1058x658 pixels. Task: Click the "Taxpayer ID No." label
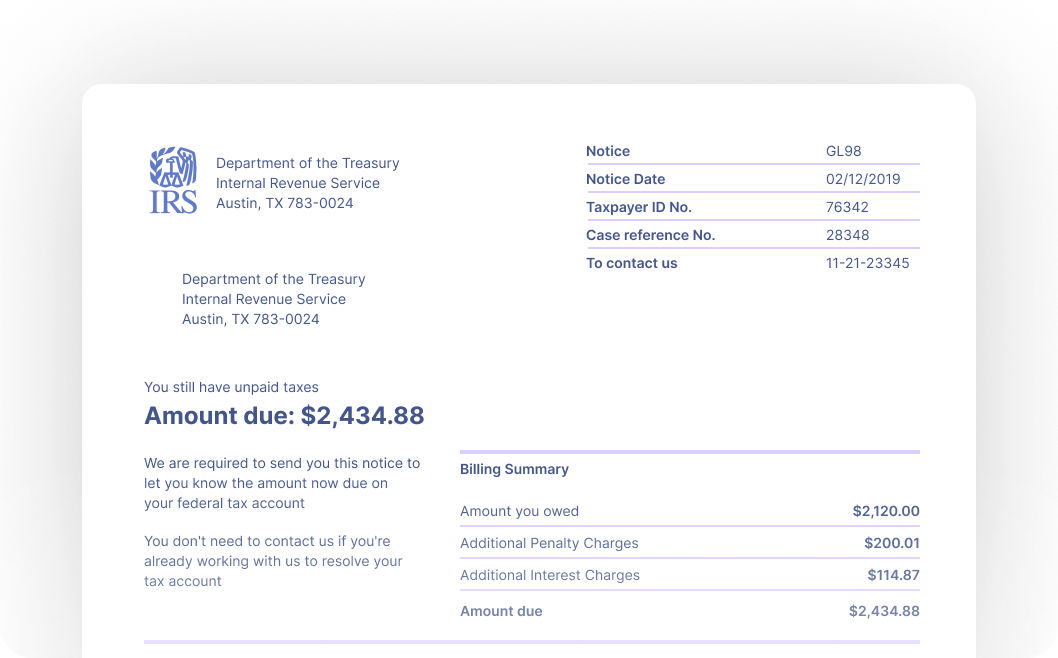638,207
